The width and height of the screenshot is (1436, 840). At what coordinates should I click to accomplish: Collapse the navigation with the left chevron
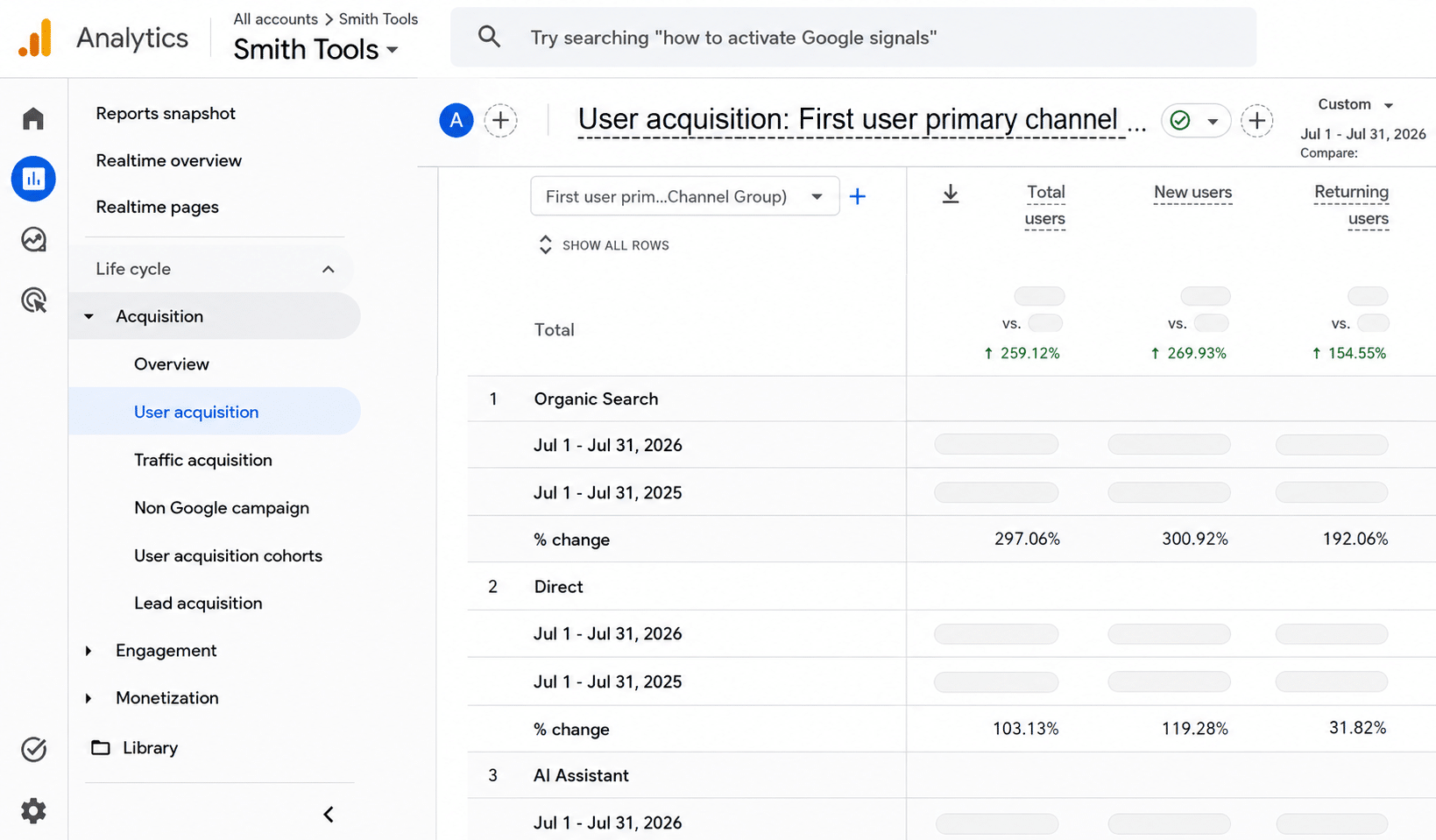click(329, 815)
